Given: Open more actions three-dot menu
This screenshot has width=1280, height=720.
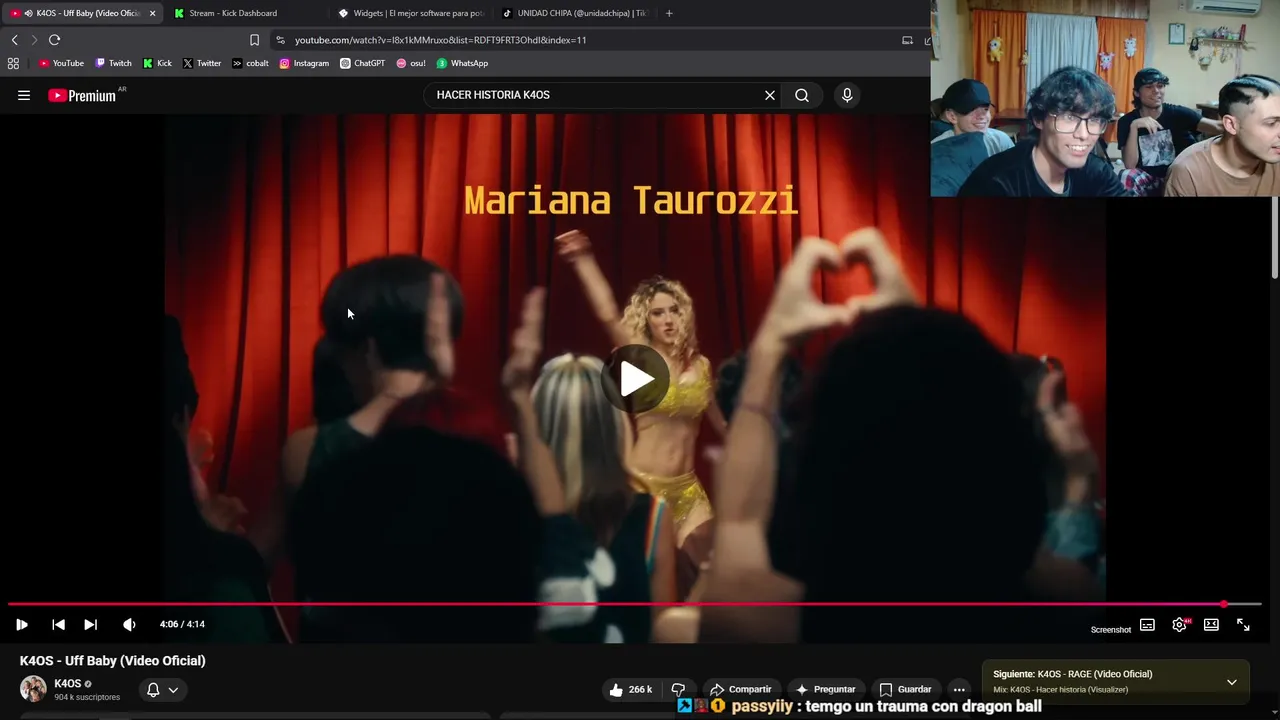Looking at the screenshot, I should click(x=959, y=689).
